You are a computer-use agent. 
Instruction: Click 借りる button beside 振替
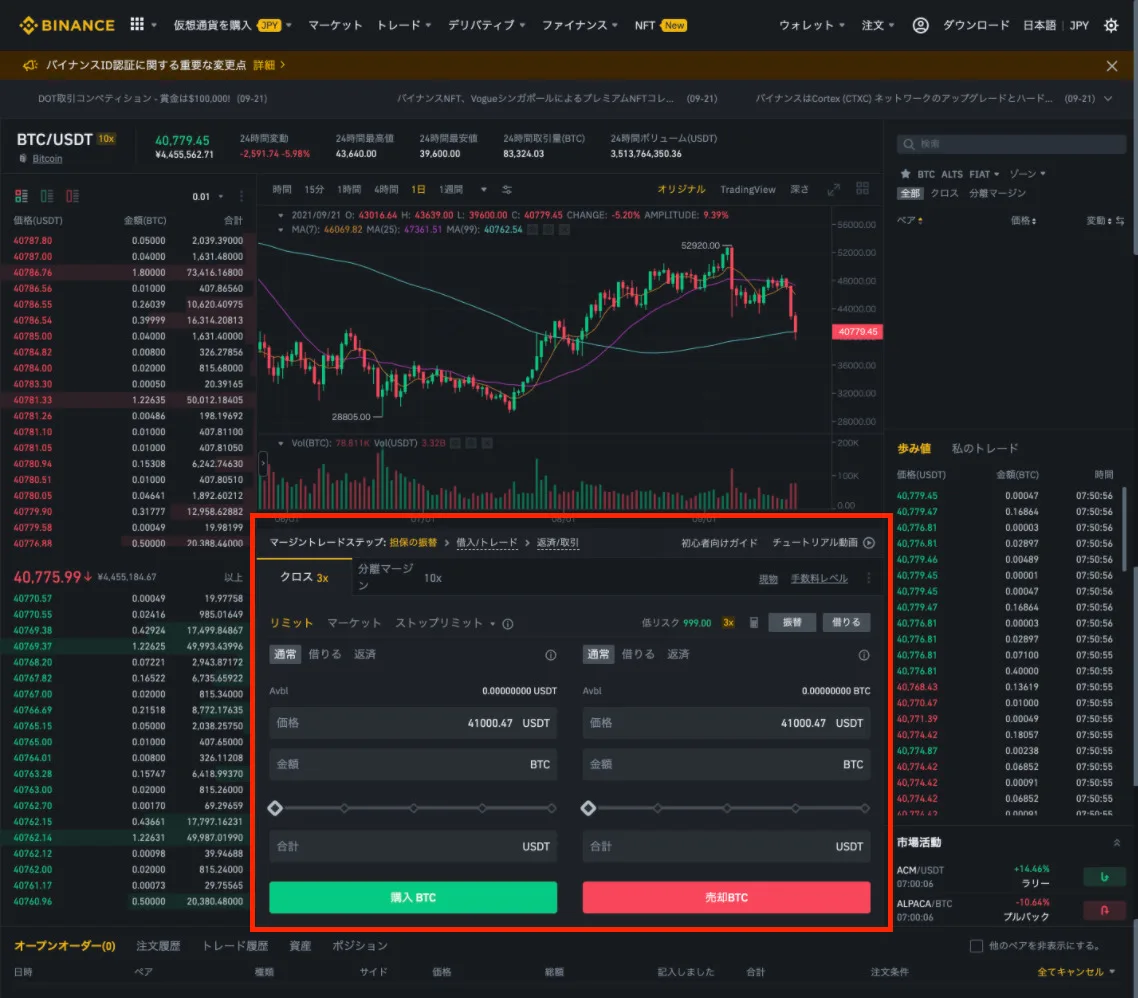click(846, 622)
